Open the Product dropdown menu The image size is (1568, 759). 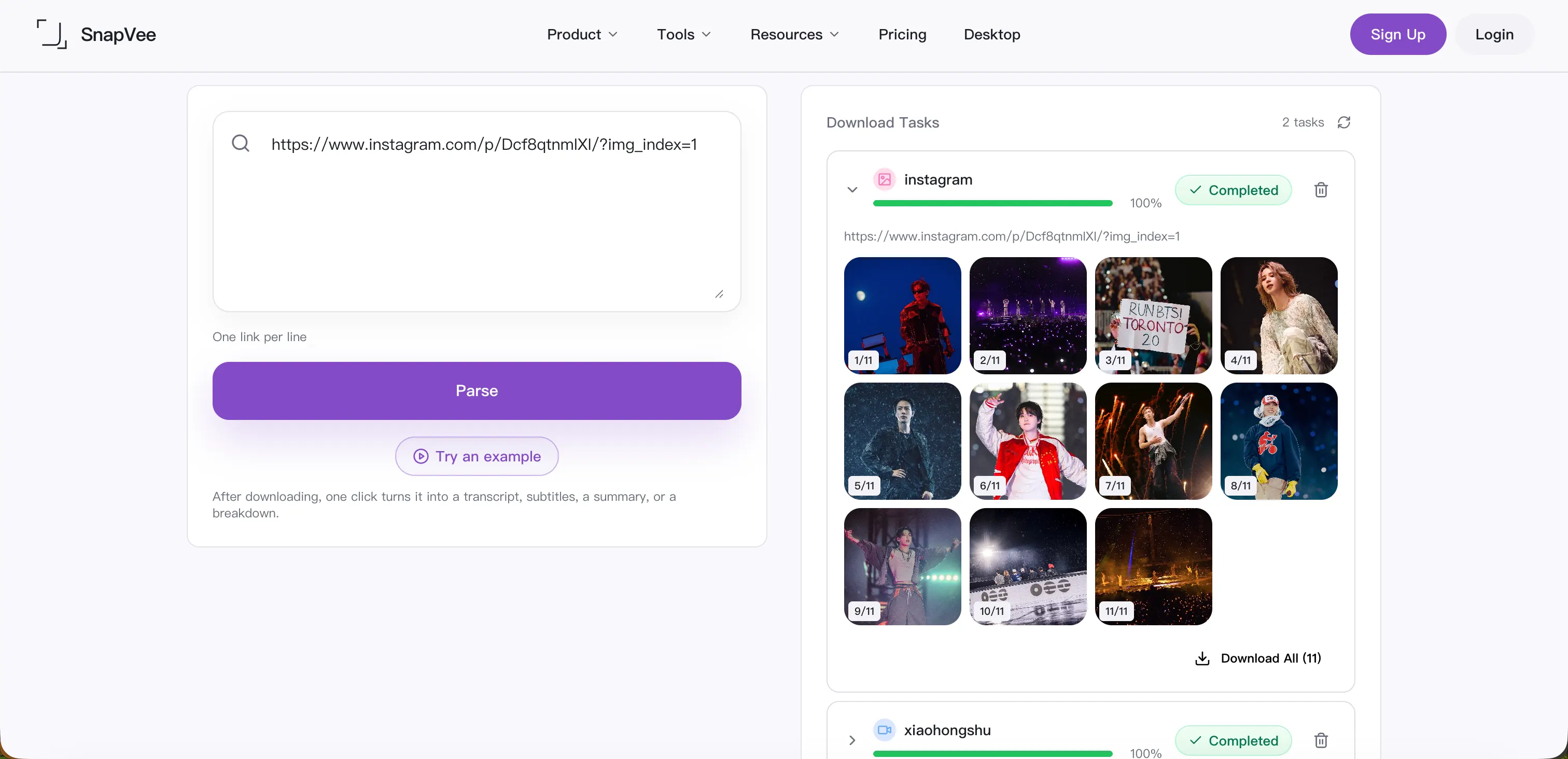click(x=582, y=34)
